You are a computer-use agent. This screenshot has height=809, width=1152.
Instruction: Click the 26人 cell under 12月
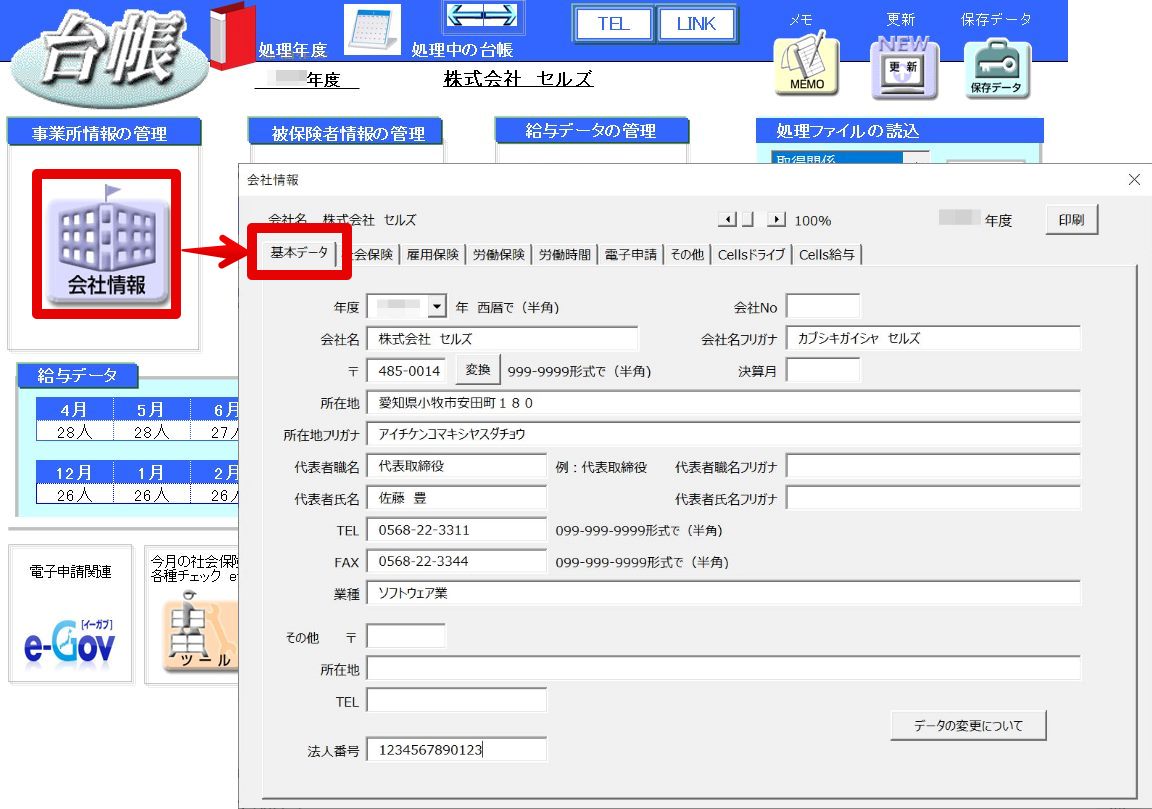[75, 495]
